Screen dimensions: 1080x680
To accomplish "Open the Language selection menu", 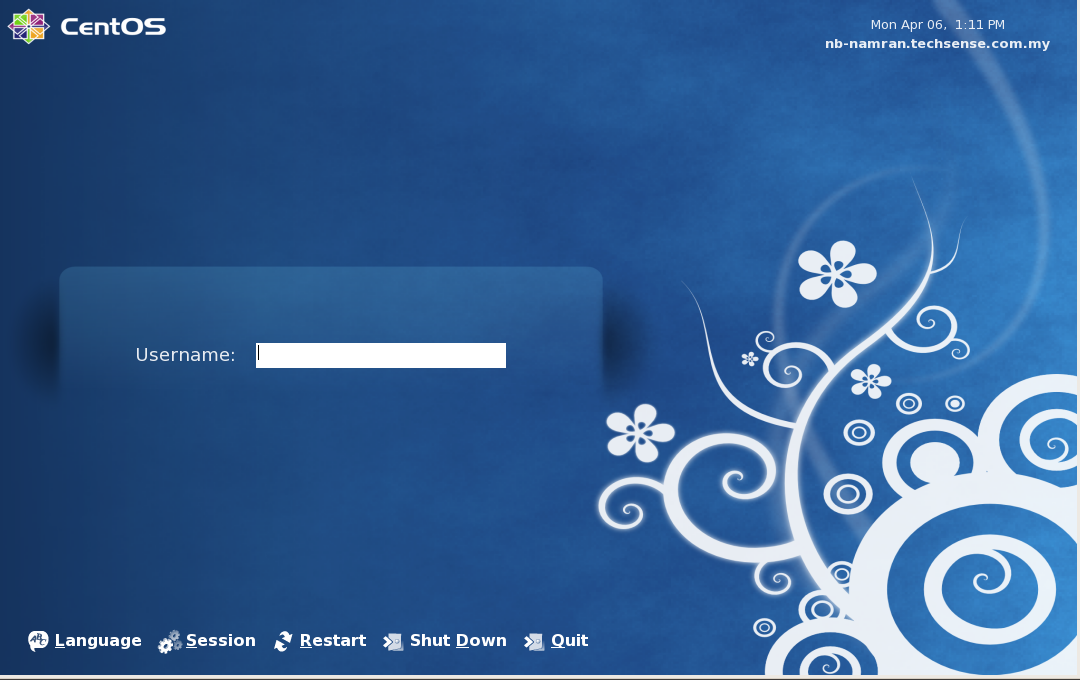I will point(98,641).
